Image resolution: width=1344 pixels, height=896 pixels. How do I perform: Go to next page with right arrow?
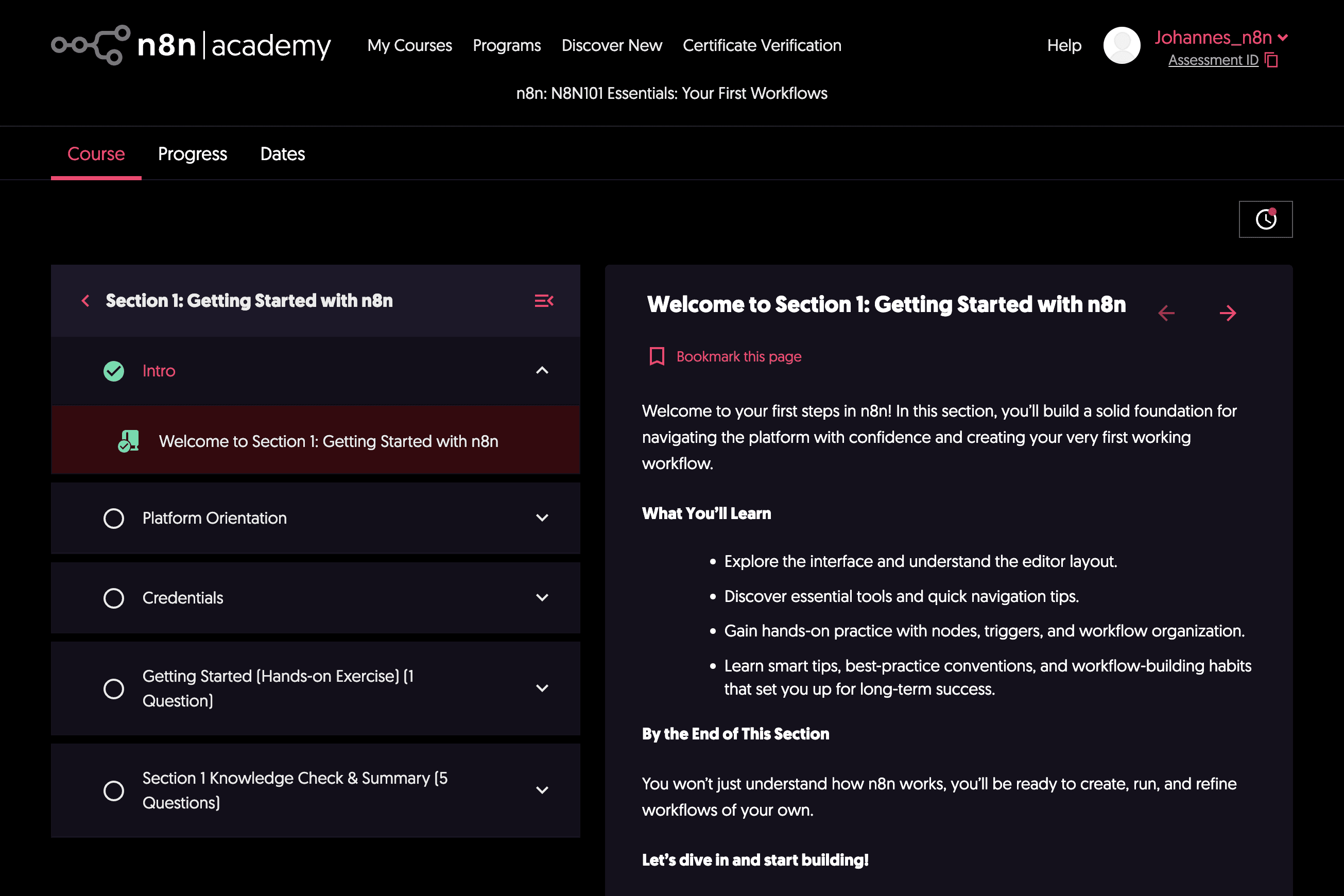point(1228,313)
